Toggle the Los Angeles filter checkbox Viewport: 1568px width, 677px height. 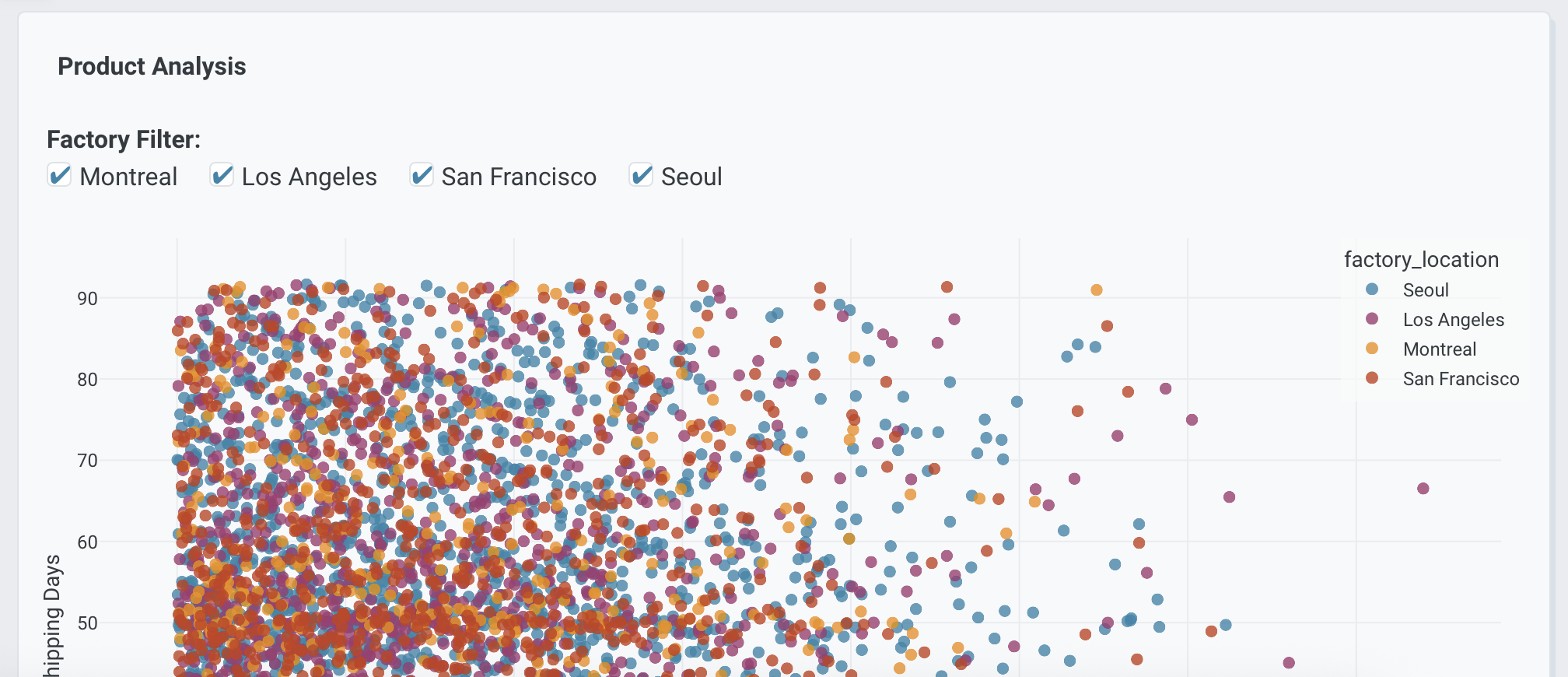222,176
